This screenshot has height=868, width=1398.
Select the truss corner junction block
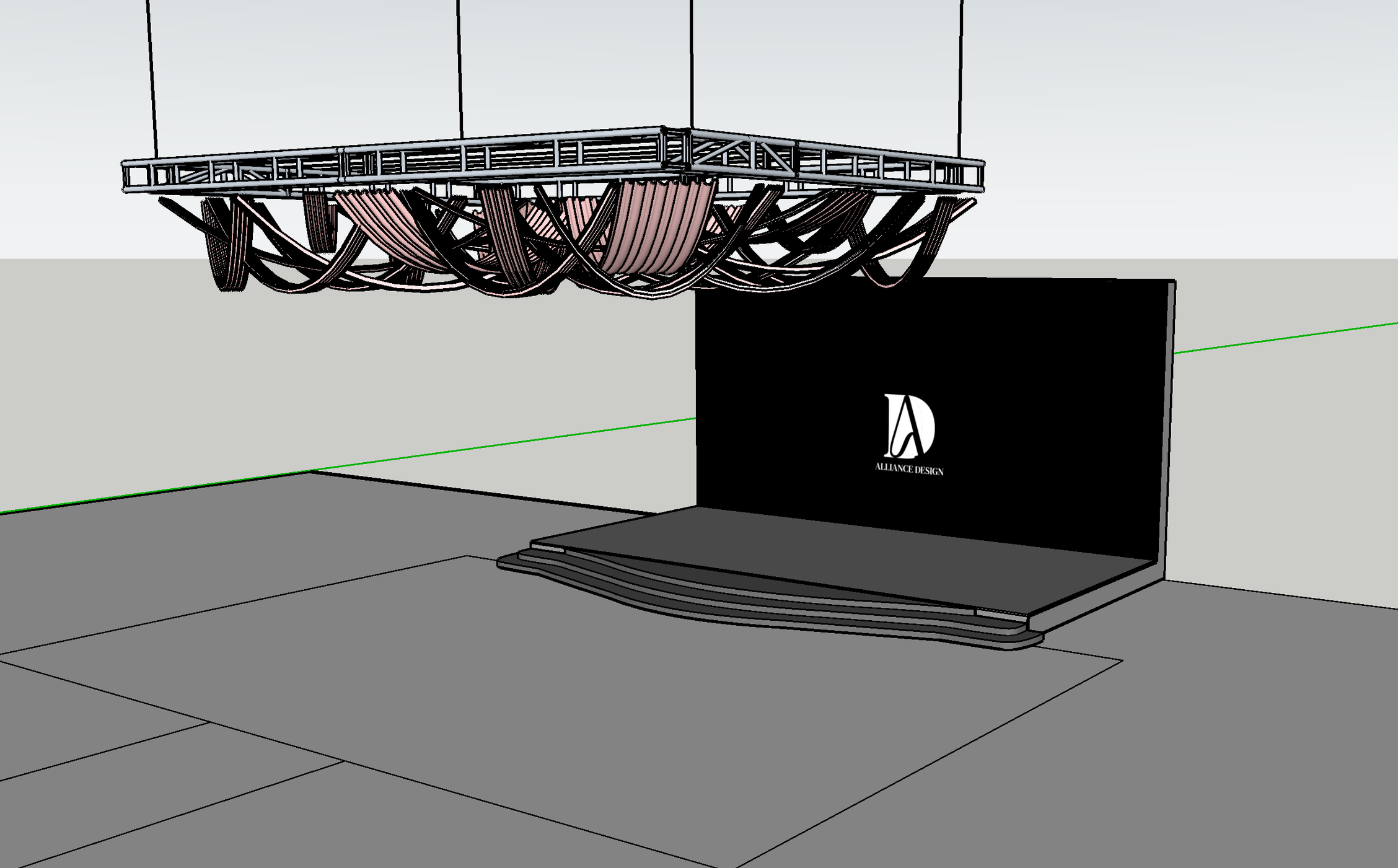(676, 147)
